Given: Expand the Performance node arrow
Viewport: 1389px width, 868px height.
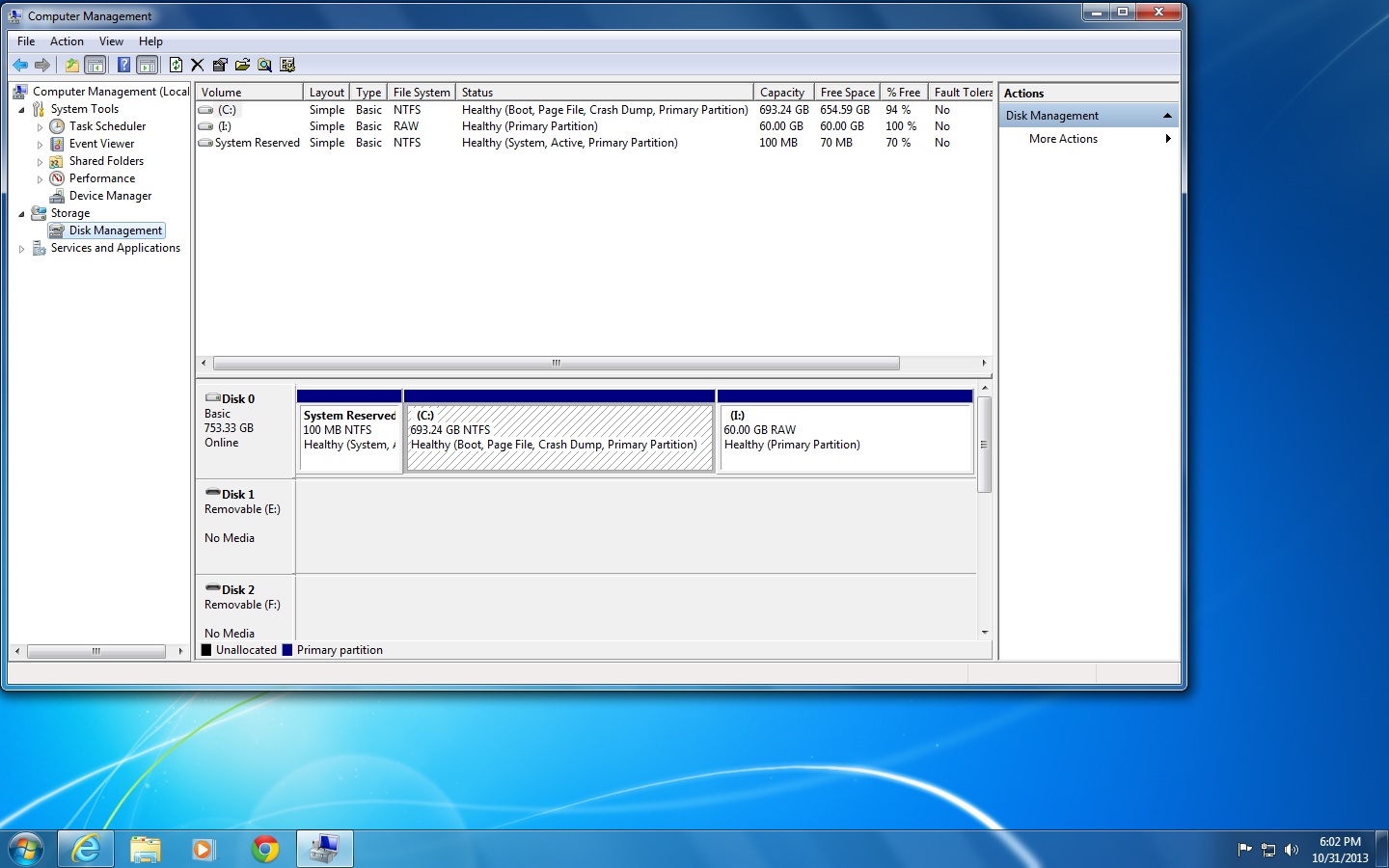Looking at the screenshot, I should point(40,179).
